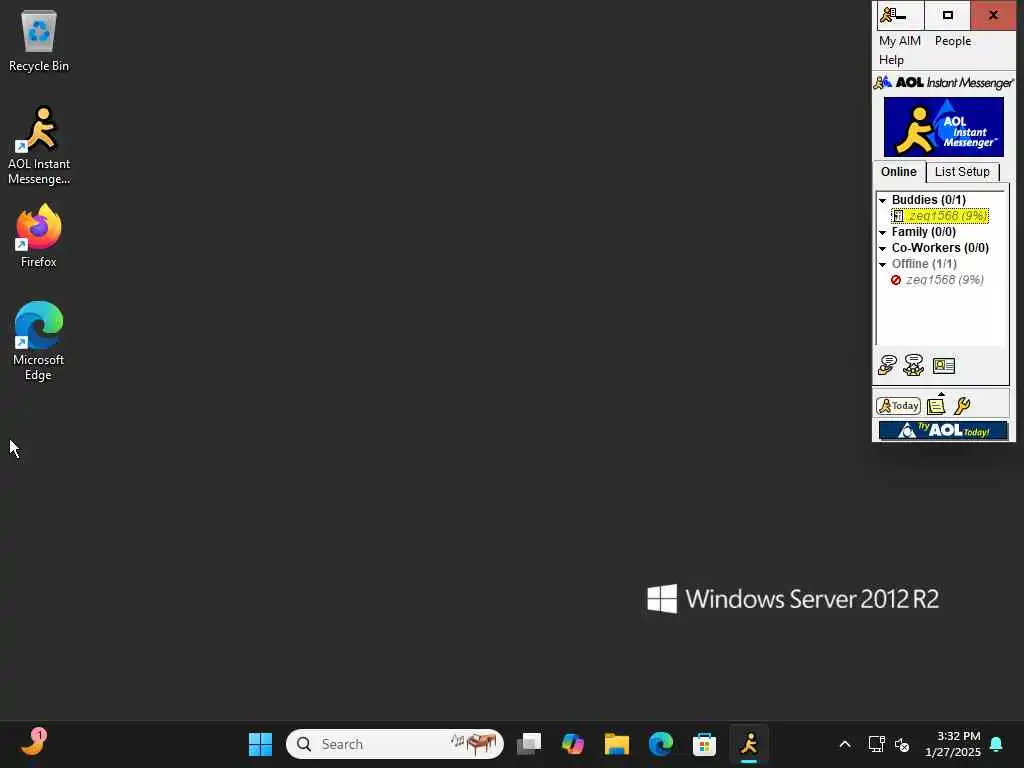Image resolution: width=1024 pixels, height=768 pixels.
Task: Open the People menu
Action: pos(952,40)
